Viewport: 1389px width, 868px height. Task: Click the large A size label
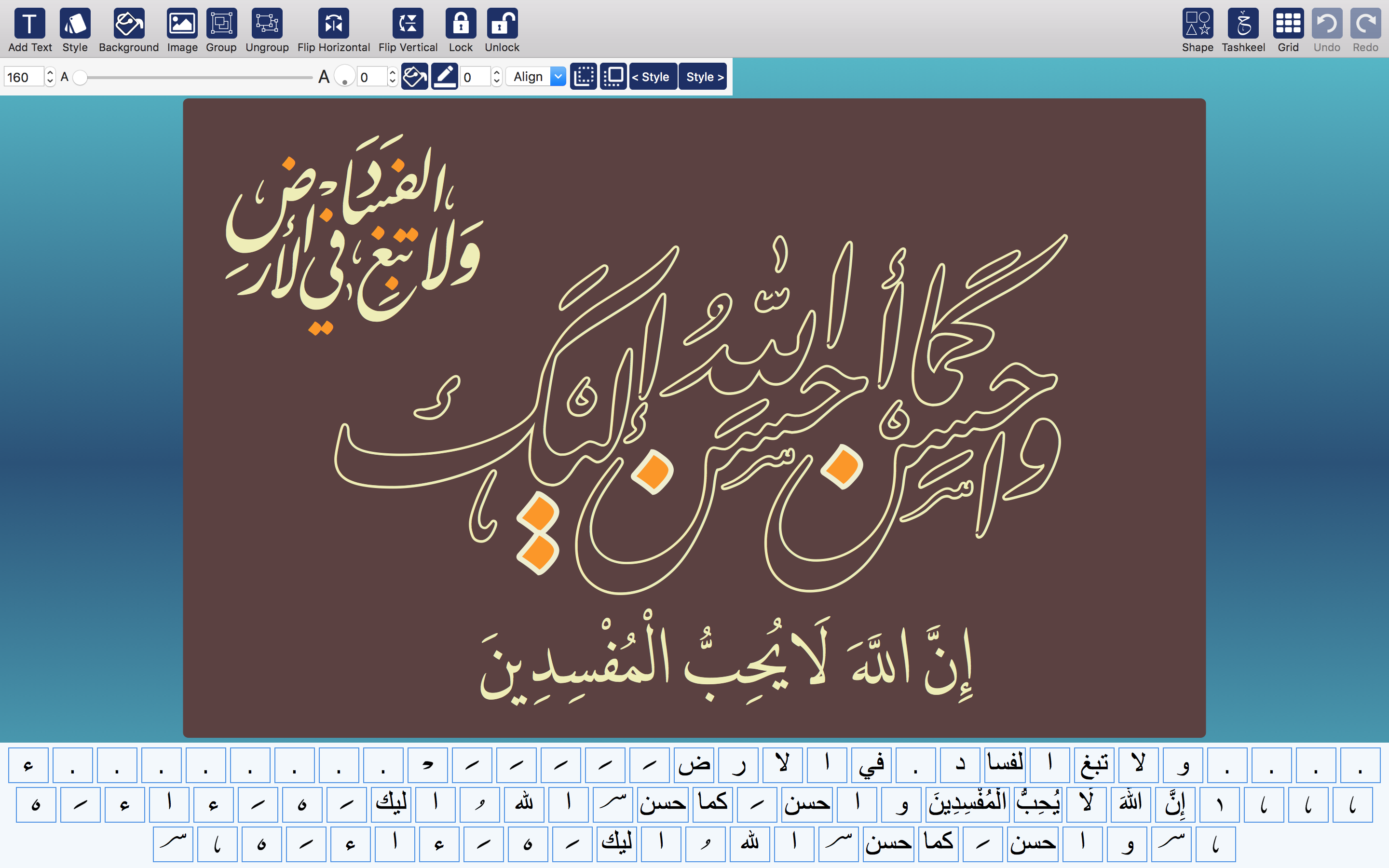324,76
